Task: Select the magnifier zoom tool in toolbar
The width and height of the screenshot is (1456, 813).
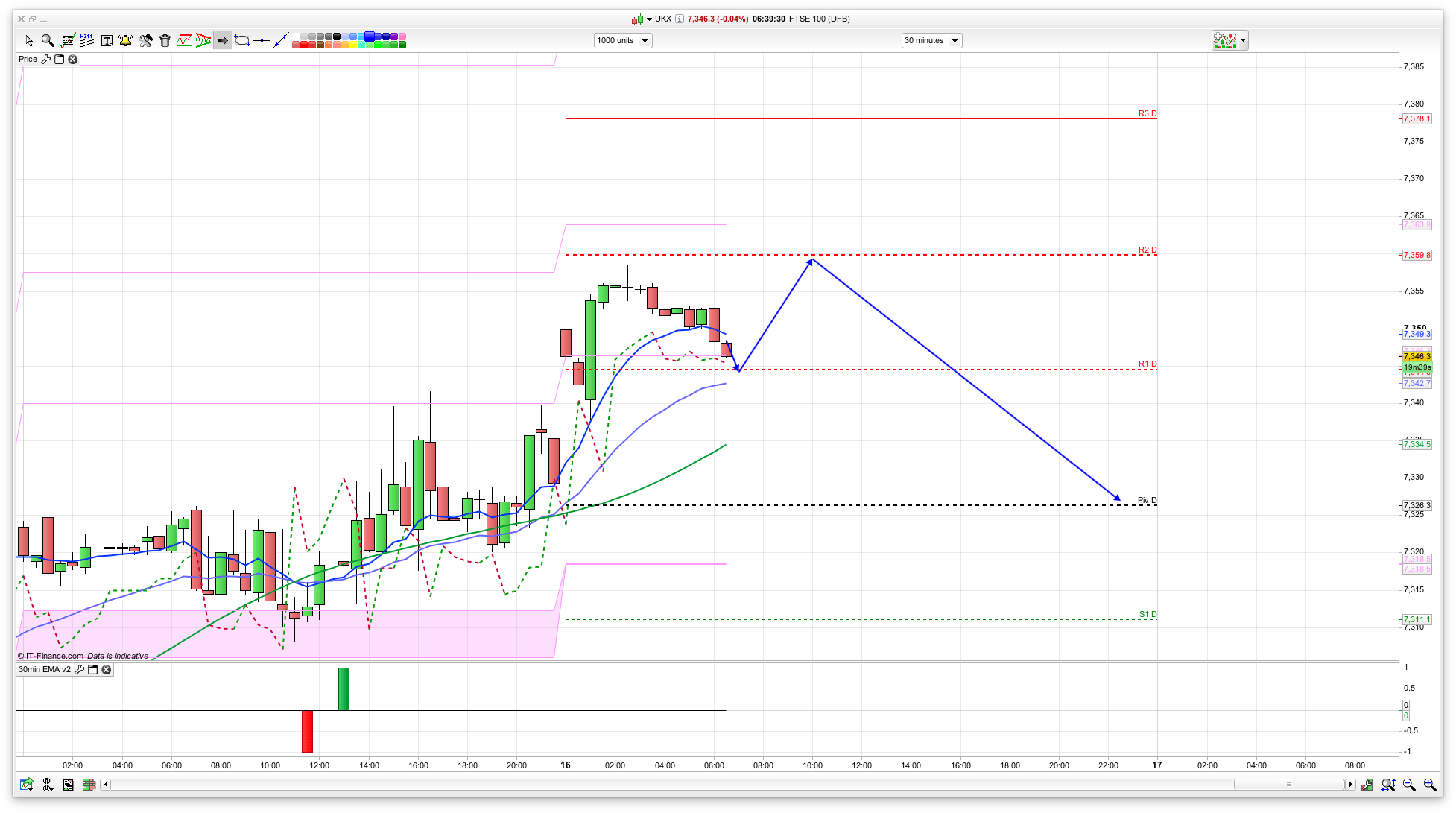Action: tap(48, 40)
